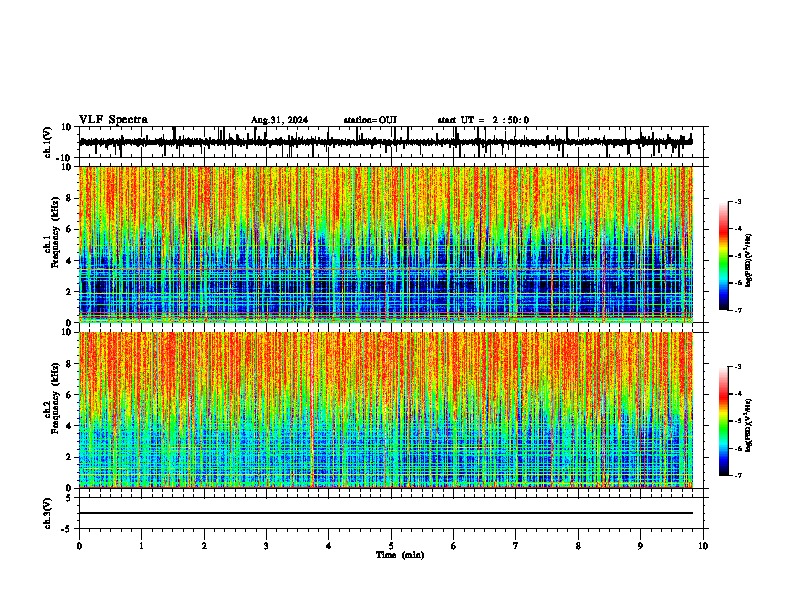Click the time axis tick label "1"

point(141,546)
